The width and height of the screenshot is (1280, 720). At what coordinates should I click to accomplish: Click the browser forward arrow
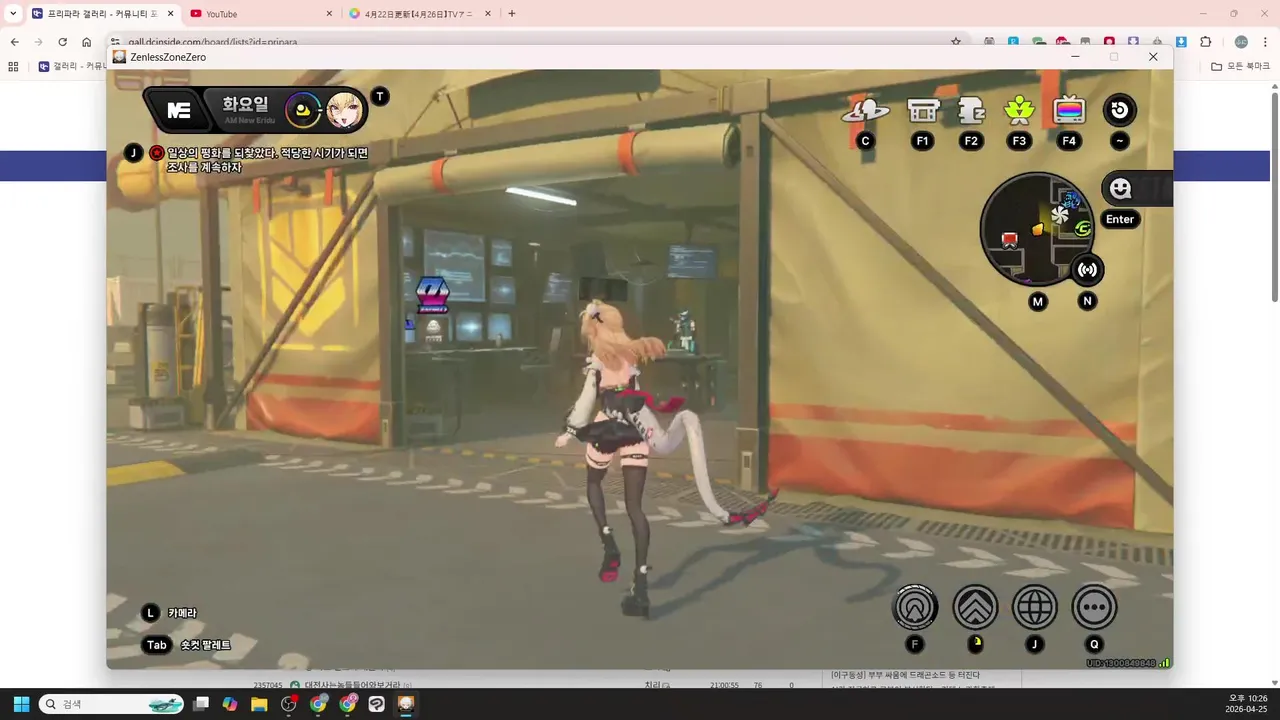tap(38, 42)
